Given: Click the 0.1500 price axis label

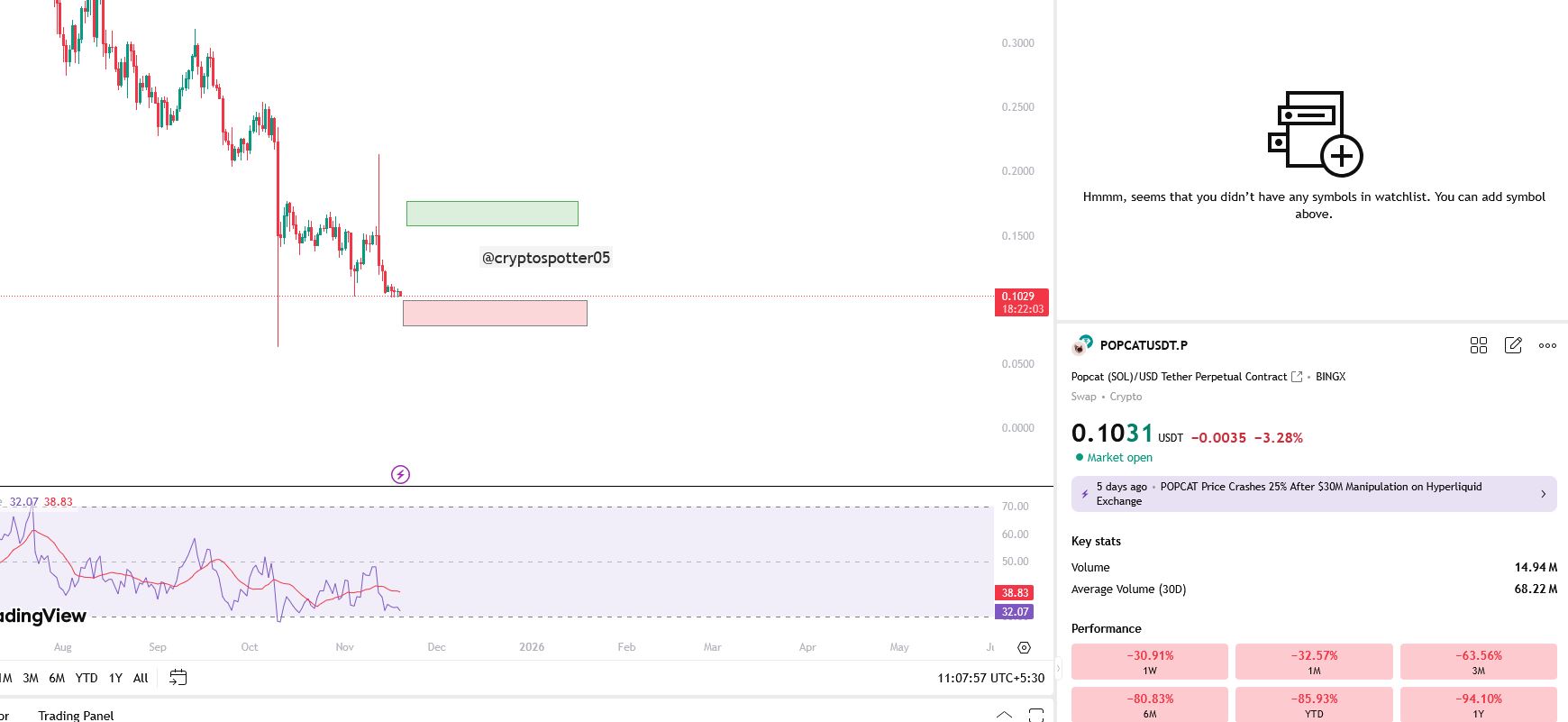Looking at the screenshot, I should (x=1017, y=236).
